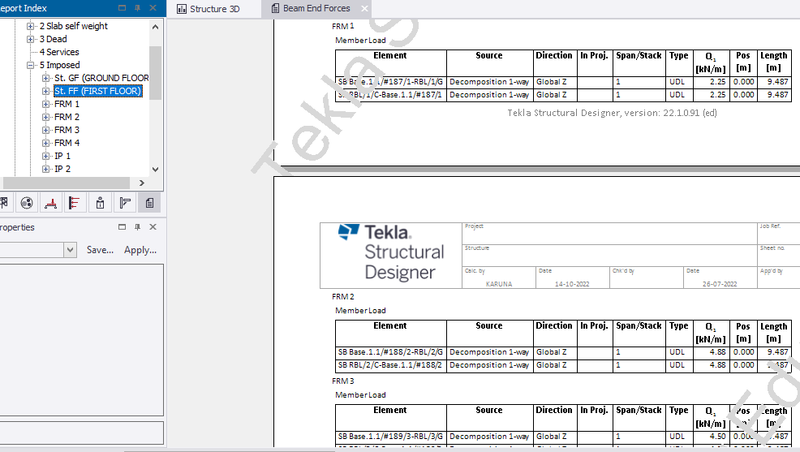Open the partly cut-off Structure tree icon
800x452 pixels.
5,203
